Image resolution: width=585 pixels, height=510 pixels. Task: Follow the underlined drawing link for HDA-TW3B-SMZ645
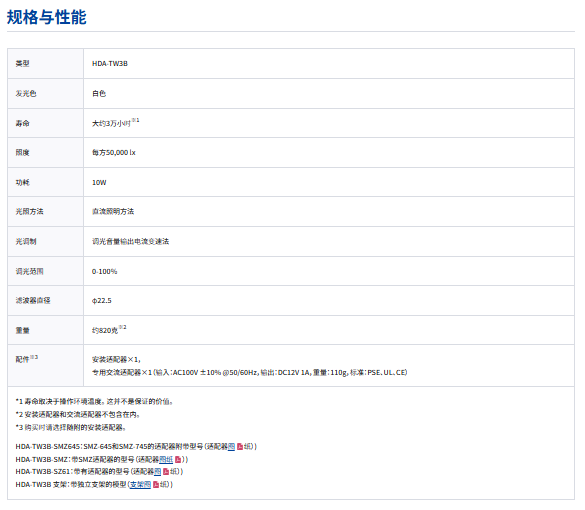click(231, 446)
